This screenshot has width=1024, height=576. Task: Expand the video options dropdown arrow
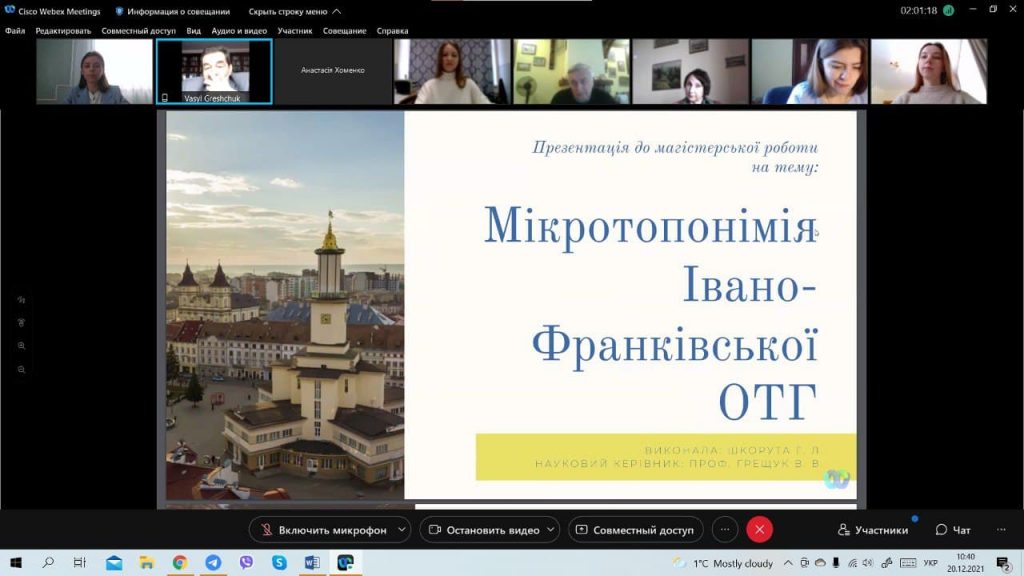coord(554,530)
